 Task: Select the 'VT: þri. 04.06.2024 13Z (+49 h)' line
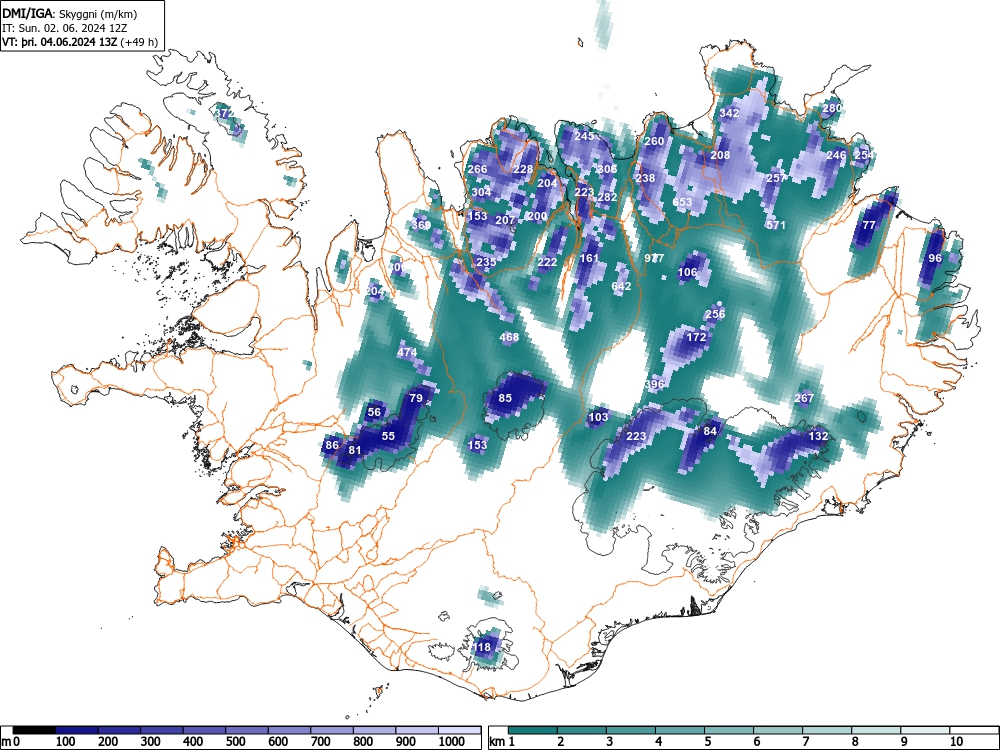[x=80, y=42]
